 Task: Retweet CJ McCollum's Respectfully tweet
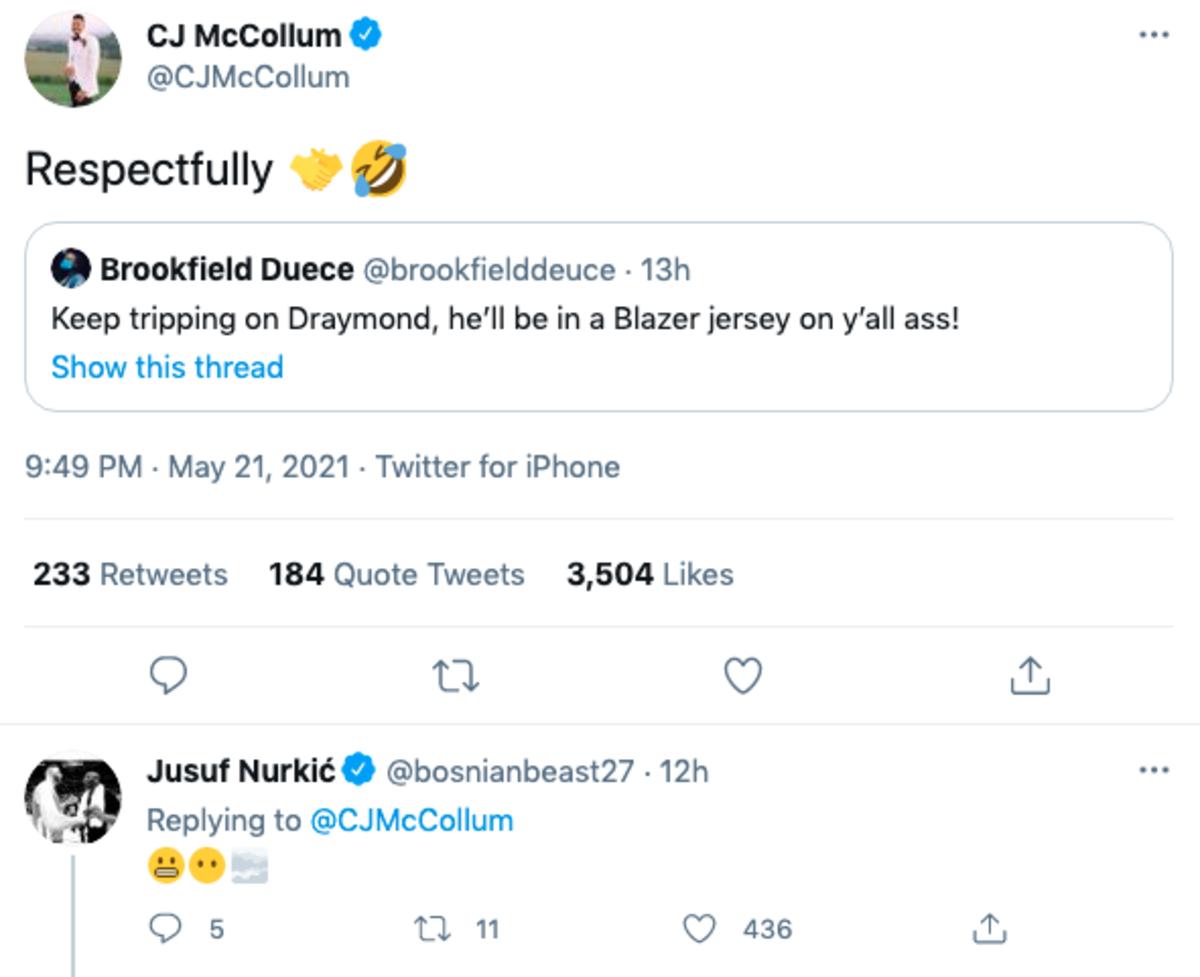(x=456, y=677)
